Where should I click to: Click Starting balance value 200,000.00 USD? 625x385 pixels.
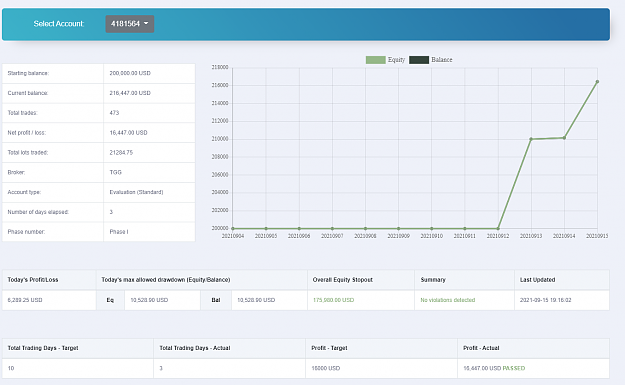tap(130, 73)
